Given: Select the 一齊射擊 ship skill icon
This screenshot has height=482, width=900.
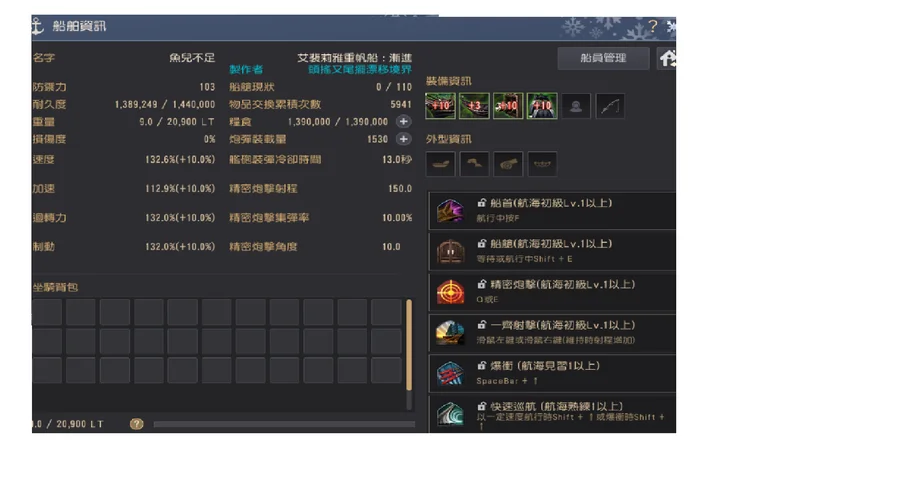Looking at the screenshot, I should pyautogui.click(x=450, y=333).
